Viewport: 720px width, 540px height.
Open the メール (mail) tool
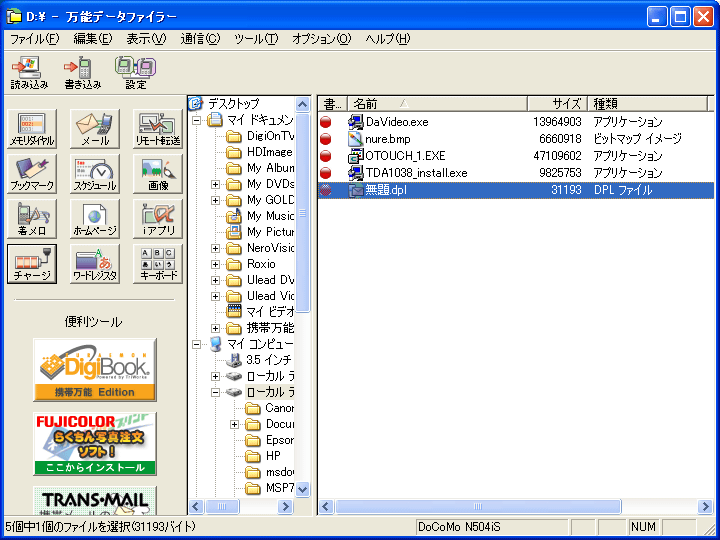(95, 129)
